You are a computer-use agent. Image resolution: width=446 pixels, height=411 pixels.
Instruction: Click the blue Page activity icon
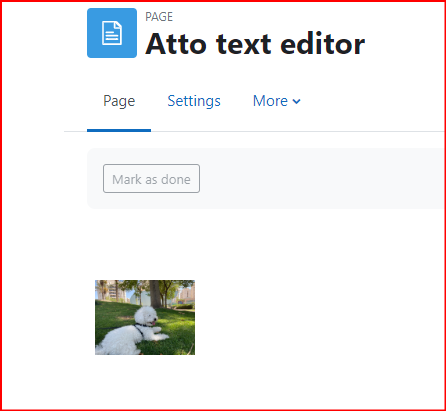pyautogui.click(x=112, y=33)
